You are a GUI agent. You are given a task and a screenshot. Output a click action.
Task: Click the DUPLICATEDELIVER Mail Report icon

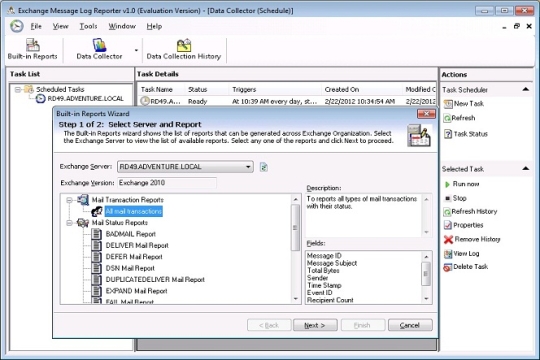97,279
